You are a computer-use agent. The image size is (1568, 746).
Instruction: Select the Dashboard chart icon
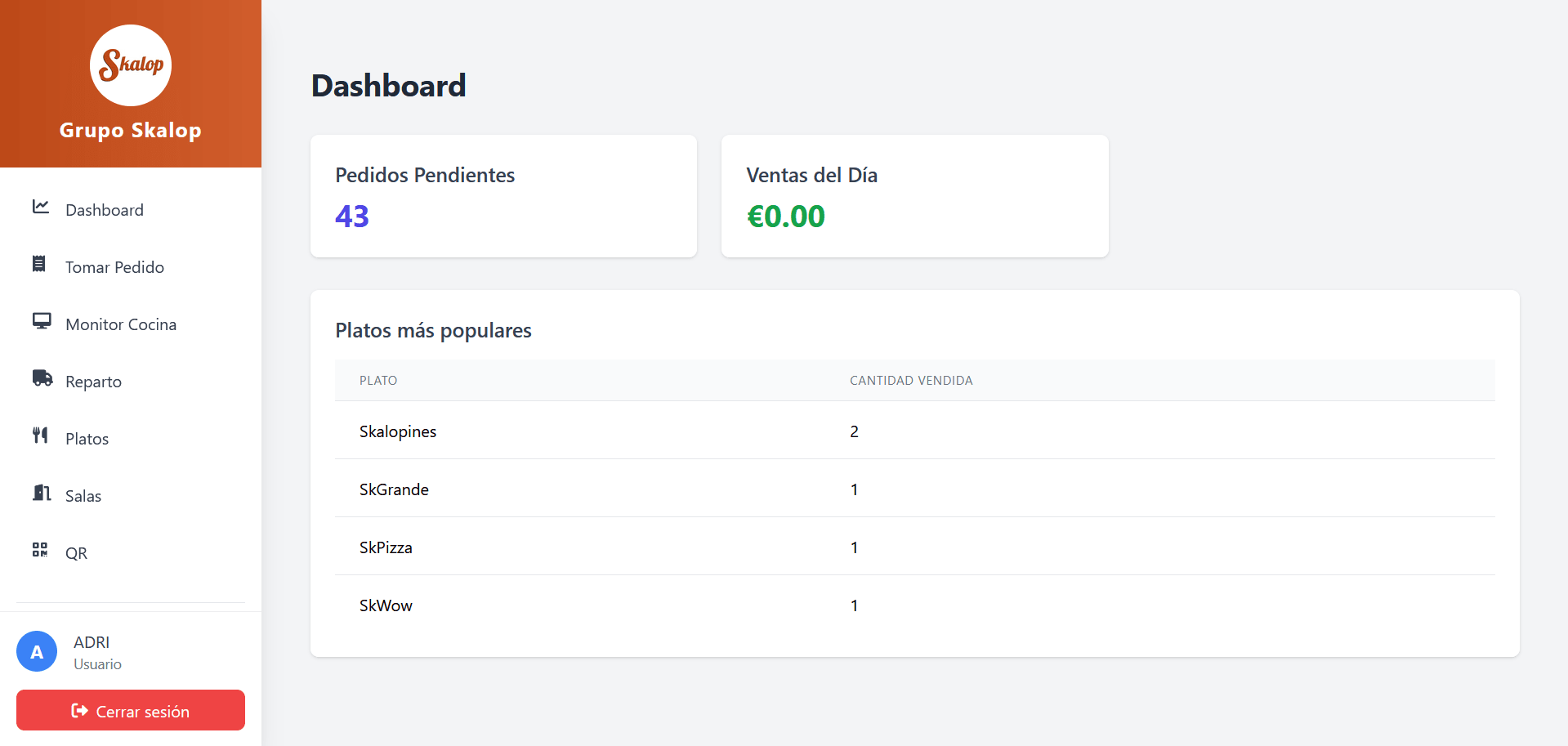tap(40, 208)
